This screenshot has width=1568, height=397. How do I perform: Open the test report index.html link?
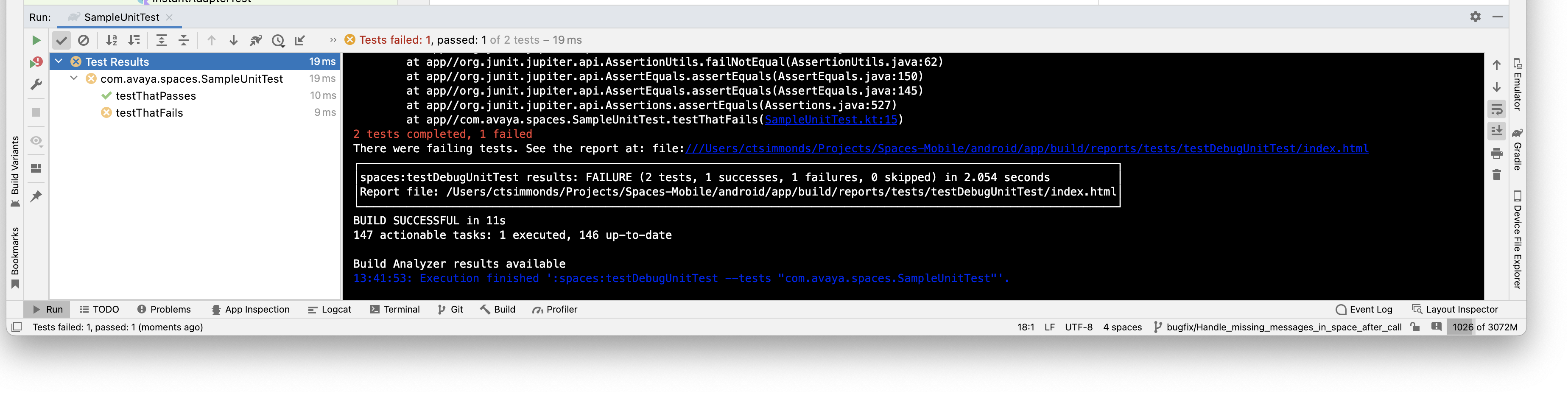click(x=1026, y=148)
